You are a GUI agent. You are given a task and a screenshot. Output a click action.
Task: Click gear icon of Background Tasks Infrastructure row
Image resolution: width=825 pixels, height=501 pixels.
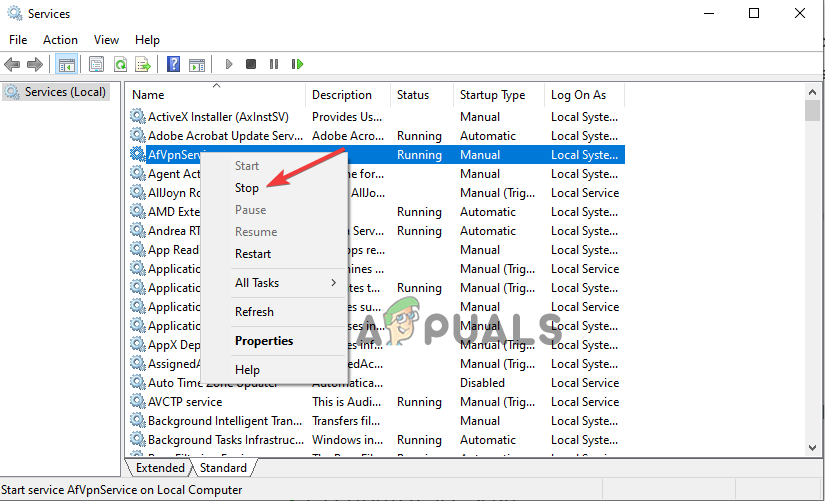click(x=137, y=439)
